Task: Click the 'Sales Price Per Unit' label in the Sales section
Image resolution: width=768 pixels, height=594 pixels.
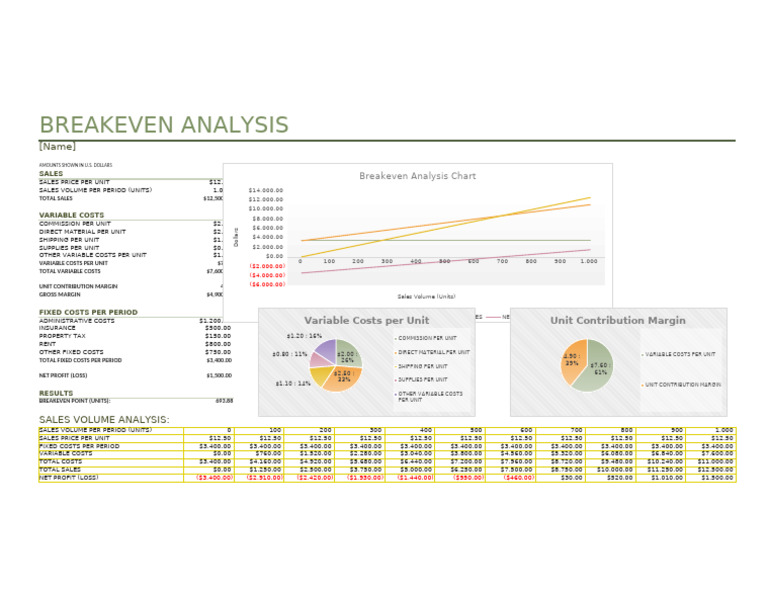Action: coord(74,182)
